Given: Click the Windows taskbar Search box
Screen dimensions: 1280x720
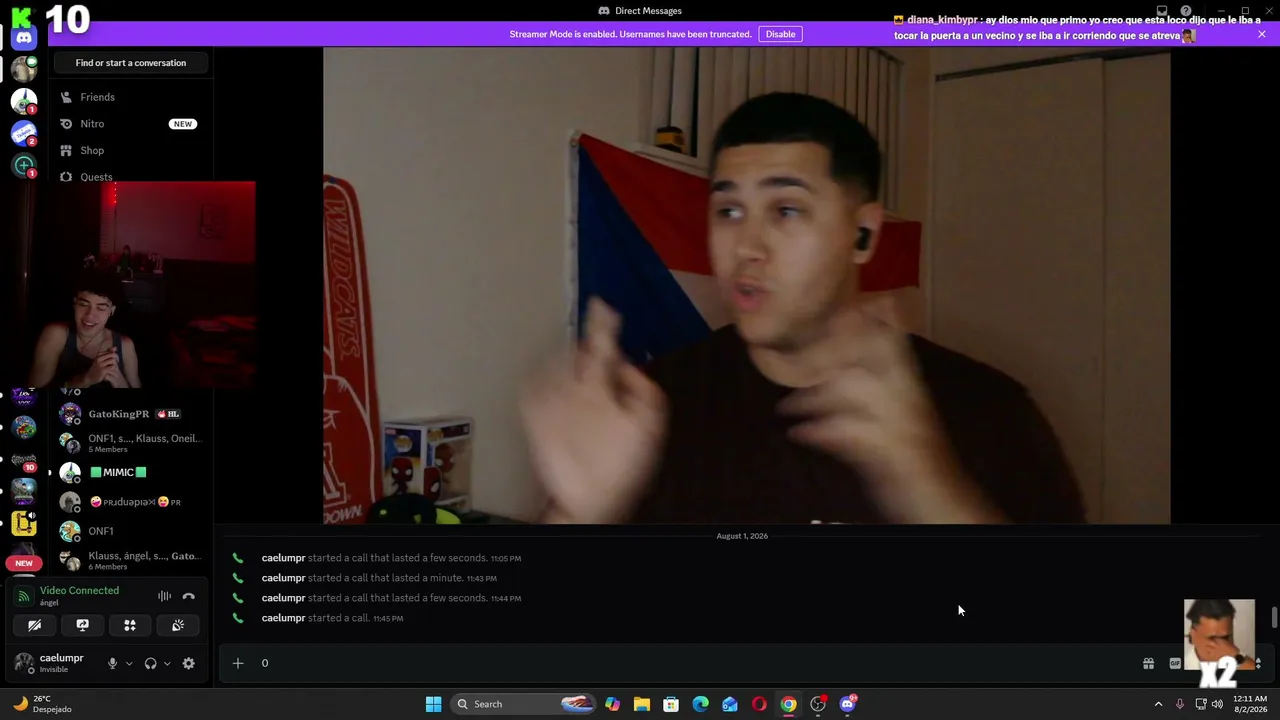Looking at the screenshot, I should coord(525,704).
